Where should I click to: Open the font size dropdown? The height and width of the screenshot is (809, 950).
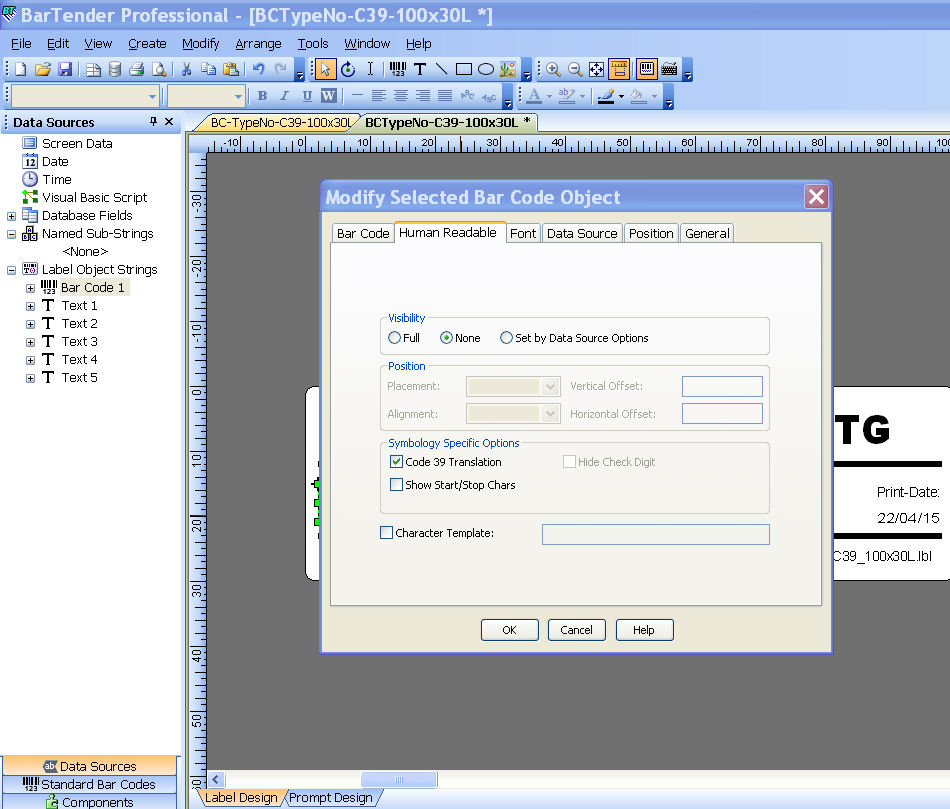pos(238,96)
